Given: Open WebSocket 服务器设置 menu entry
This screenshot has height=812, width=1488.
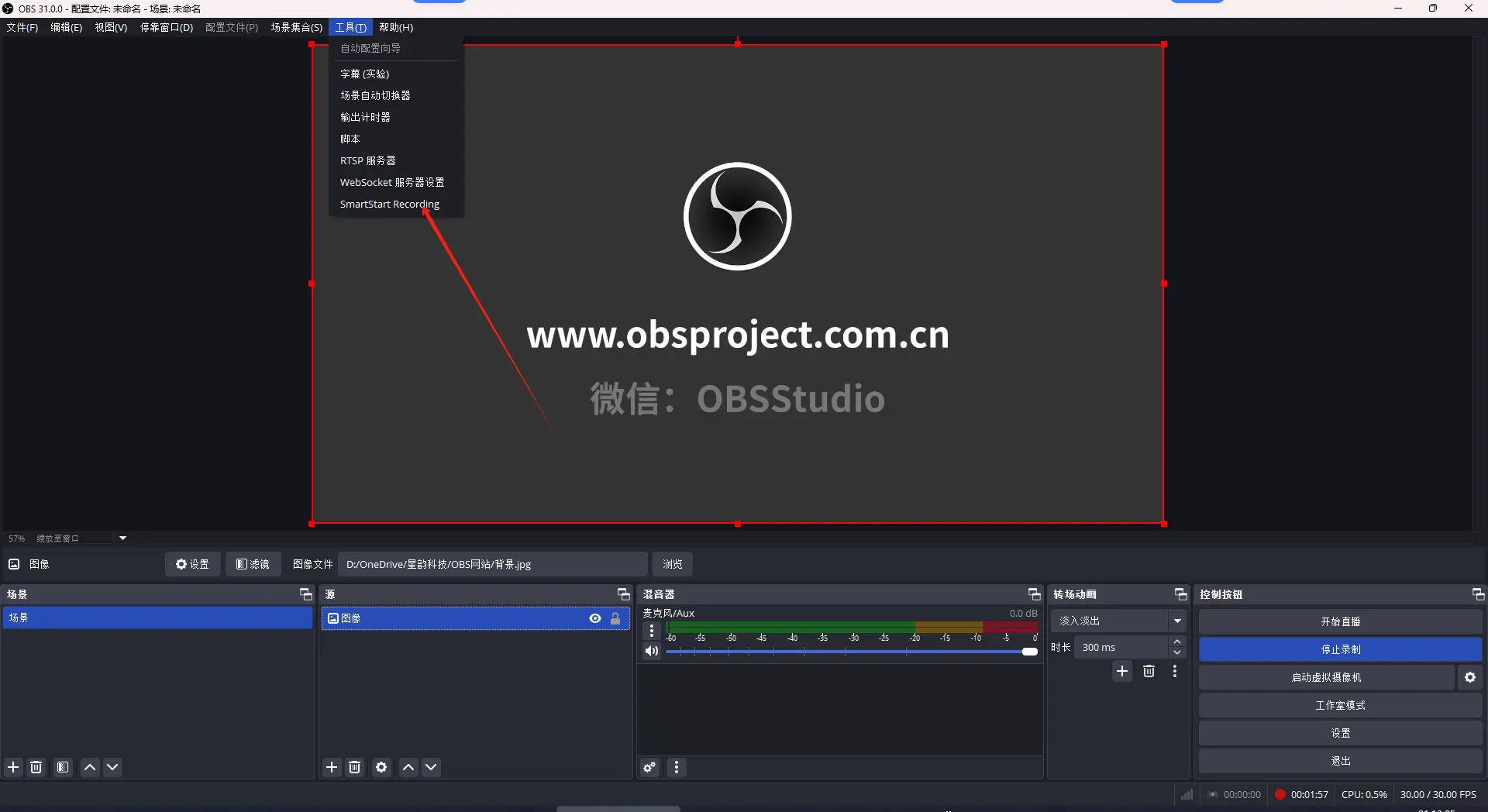Looking at the screenshot, I should click(391, 182).
